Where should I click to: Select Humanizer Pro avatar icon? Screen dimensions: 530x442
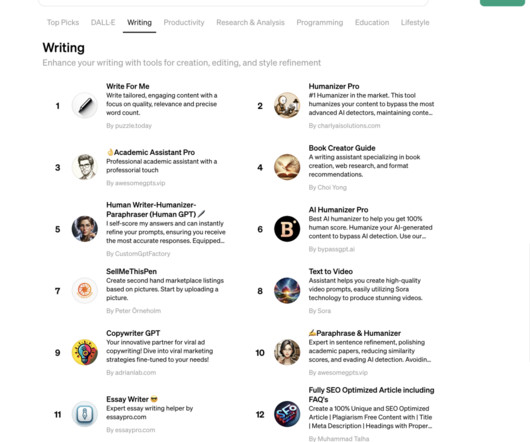pos(287,105)
